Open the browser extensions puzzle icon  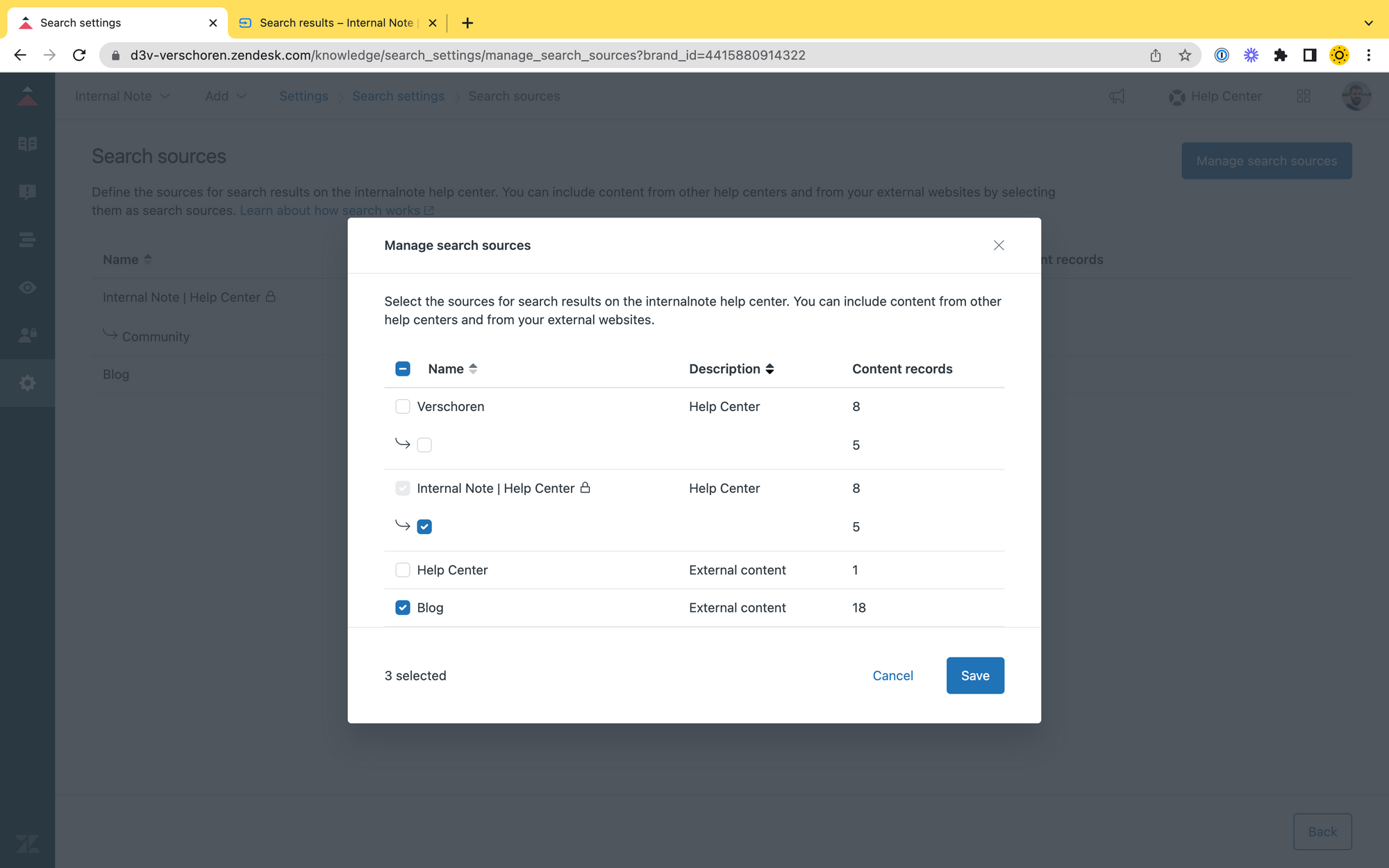tap(1280, 55)
